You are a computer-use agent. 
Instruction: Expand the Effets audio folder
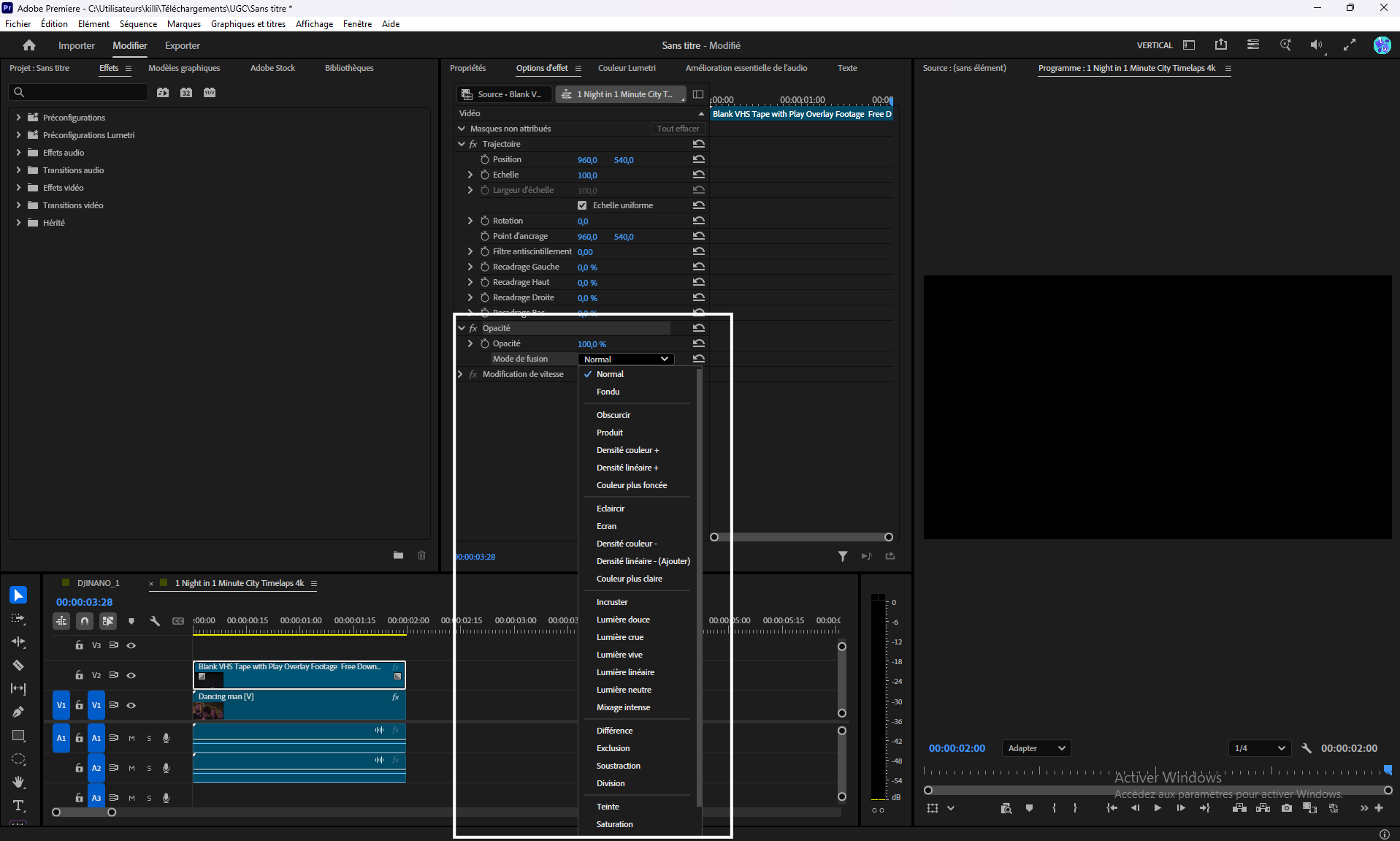pyautogui.click(x=18, y=152)
